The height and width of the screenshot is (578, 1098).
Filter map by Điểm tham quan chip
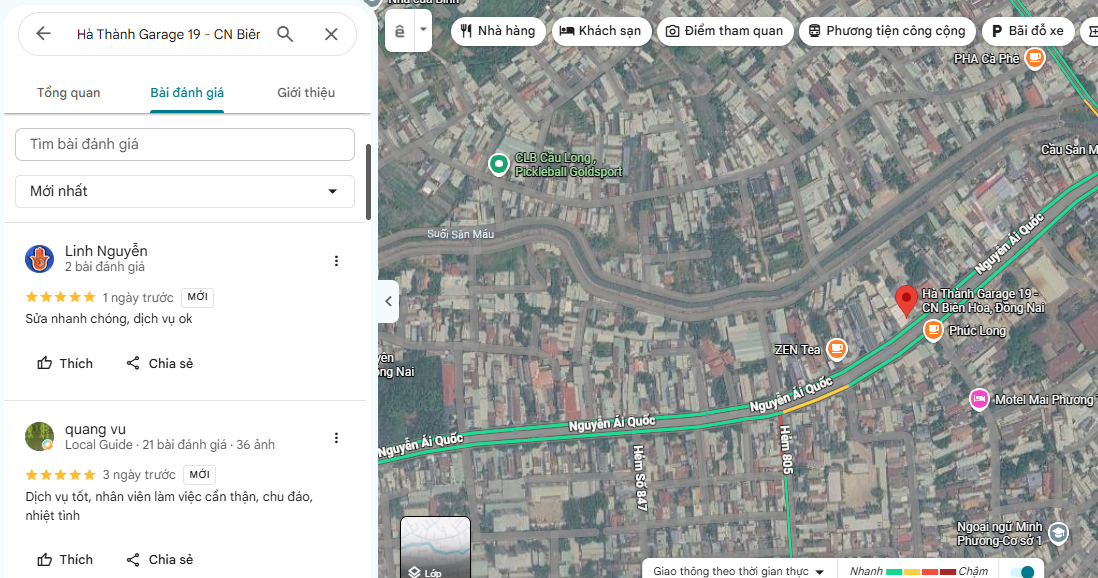pyautogui.click(x=725, y=31)
